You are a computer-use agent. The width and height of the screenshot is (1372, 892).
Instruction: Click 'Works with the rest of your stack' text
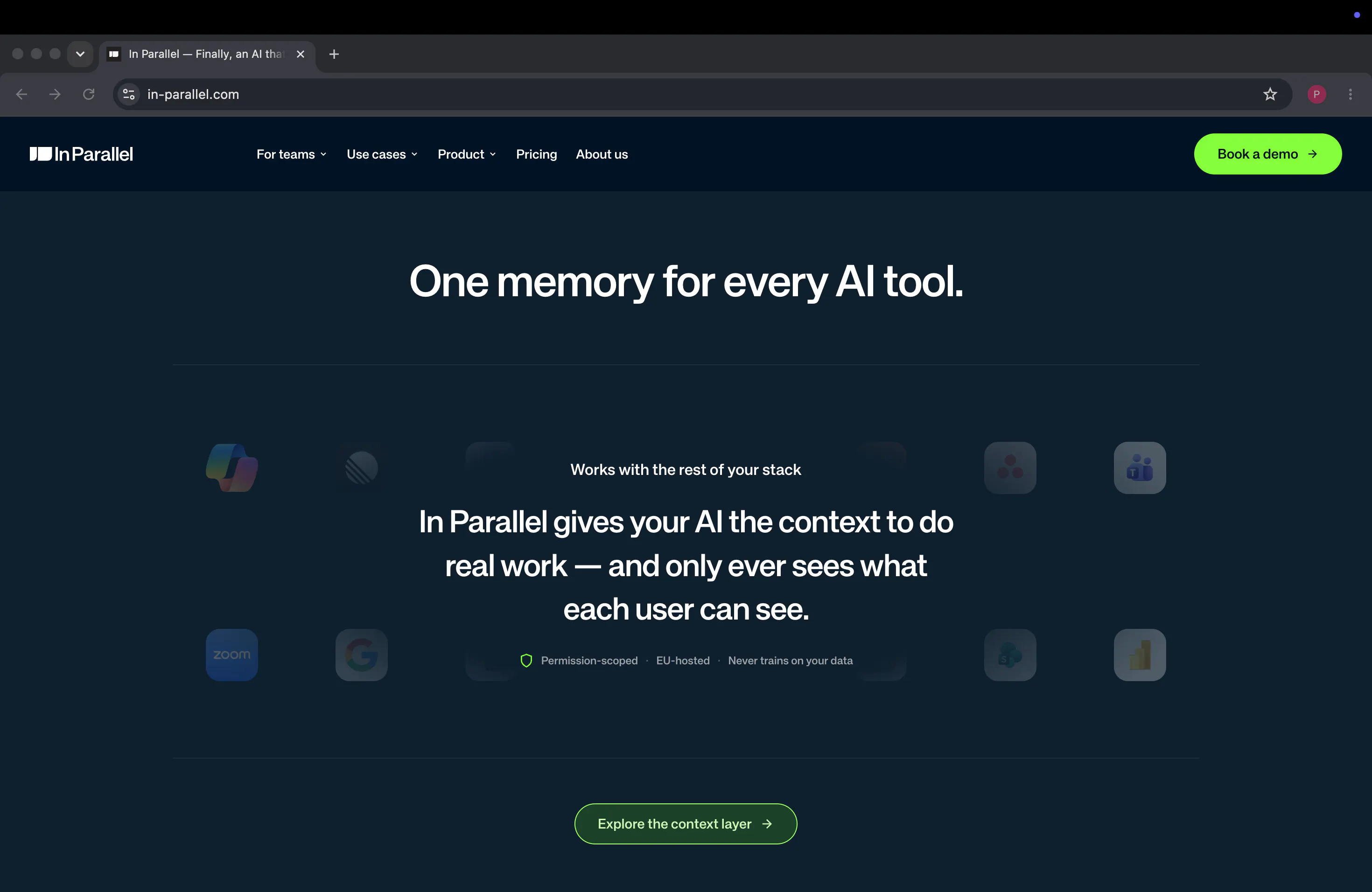tap(686, 470)
